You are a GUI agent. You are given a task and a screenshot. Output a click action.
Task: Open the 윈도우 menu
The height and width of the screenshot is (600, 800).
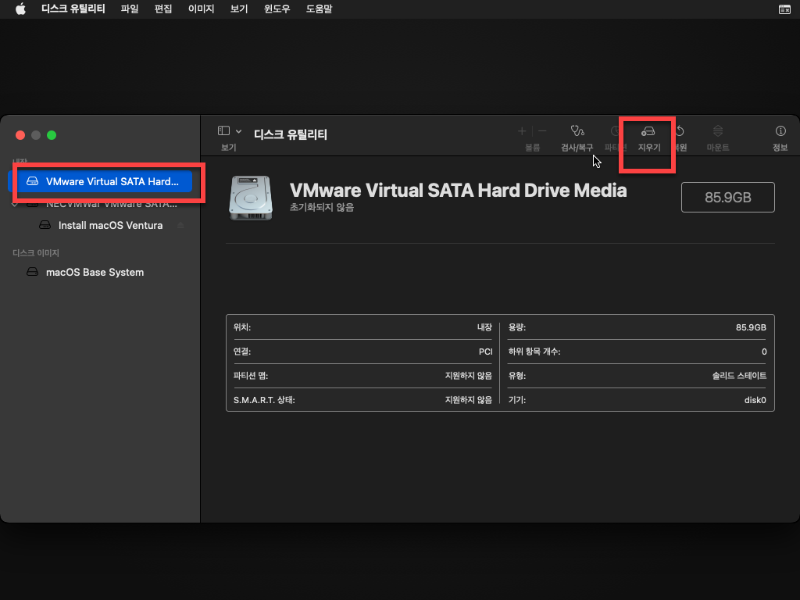277,9
